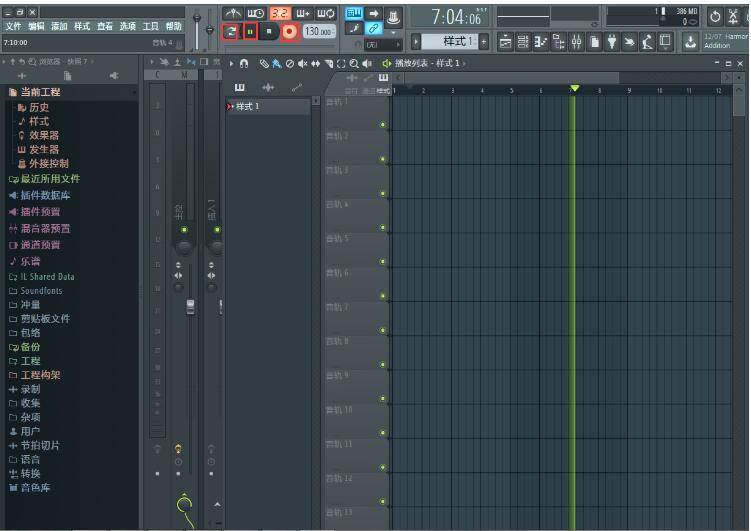Click the 130.000 tempo field

[319, 32]
